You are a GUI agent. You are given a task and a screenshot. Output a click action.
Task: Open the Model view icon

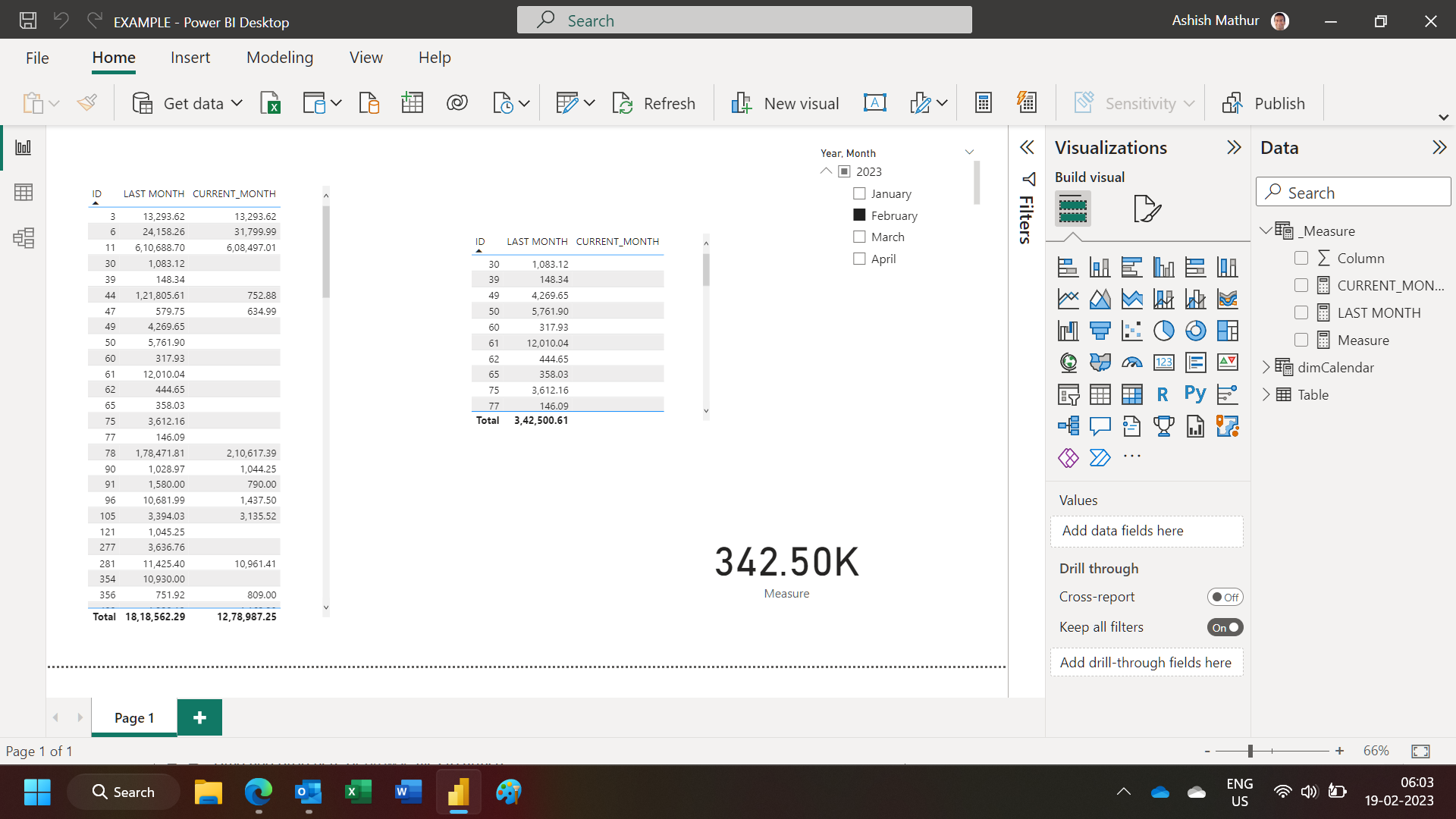[24, 238]
